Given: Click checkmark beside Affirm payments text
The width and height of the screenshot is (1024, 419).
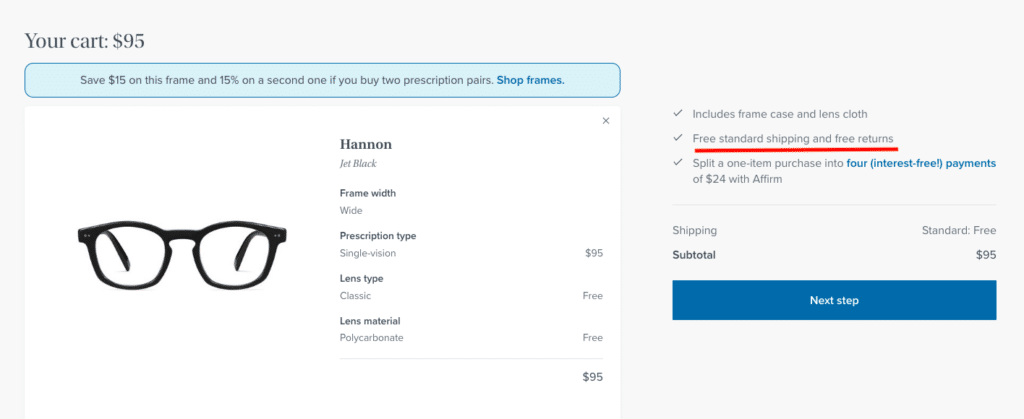Looking at the screenshot, I should click(678, 162).
